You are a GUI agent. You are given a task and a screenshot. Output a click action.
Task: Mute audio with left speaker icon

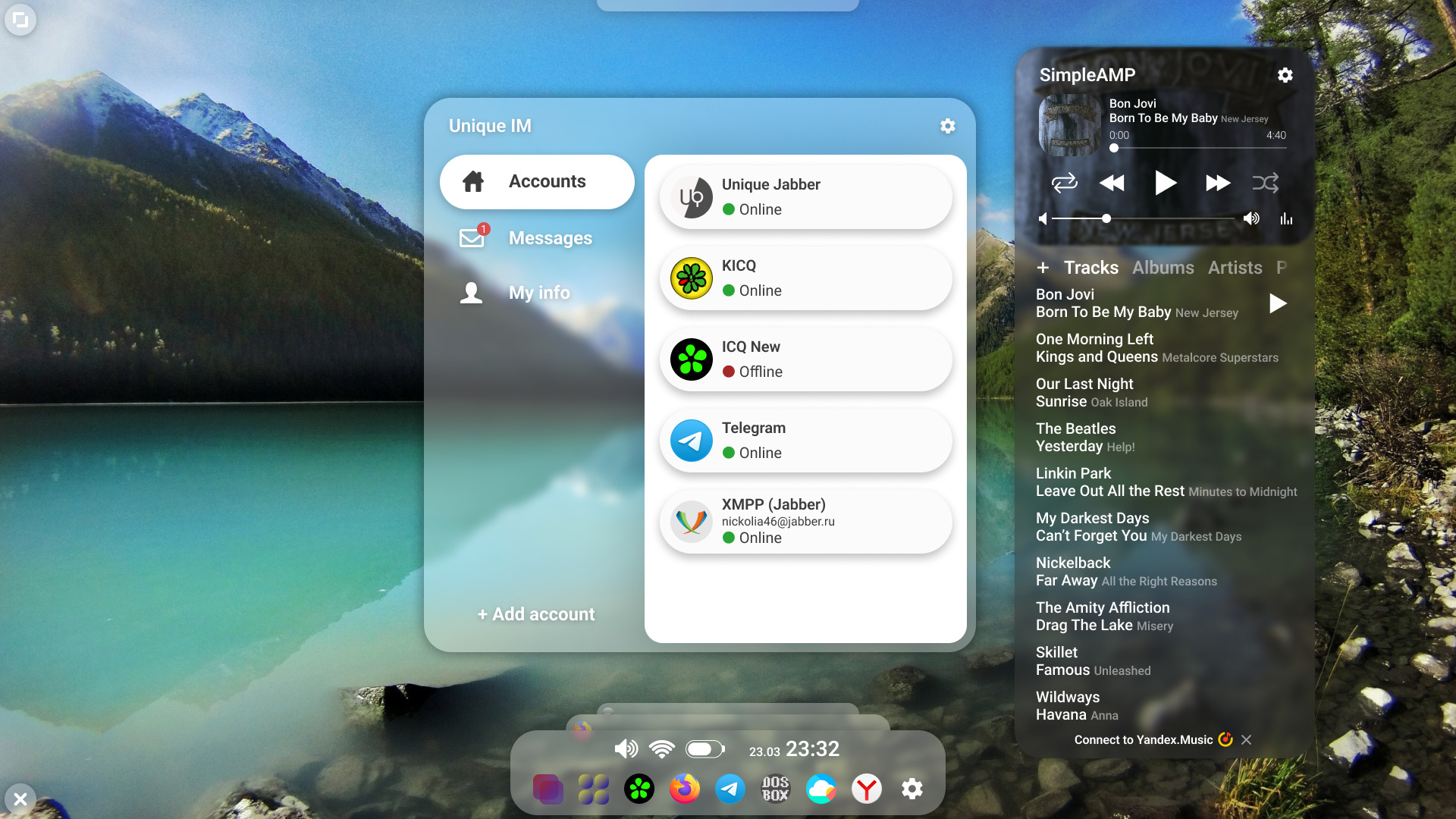(1043, 219)
